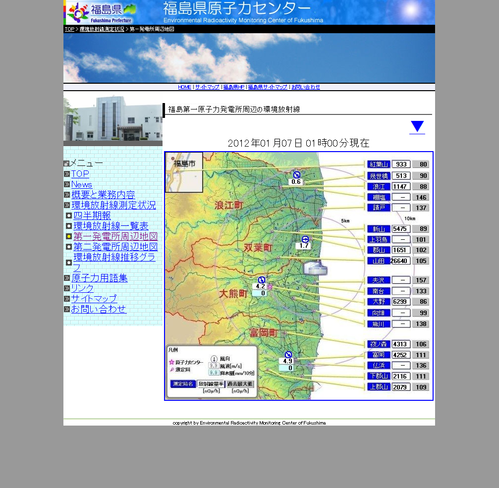This screenshot has width=499, height=488.
Task: Click the yellow bullet beside 第一発電所周辺地図
Action: pyautogui.click(x=69, y=236)
